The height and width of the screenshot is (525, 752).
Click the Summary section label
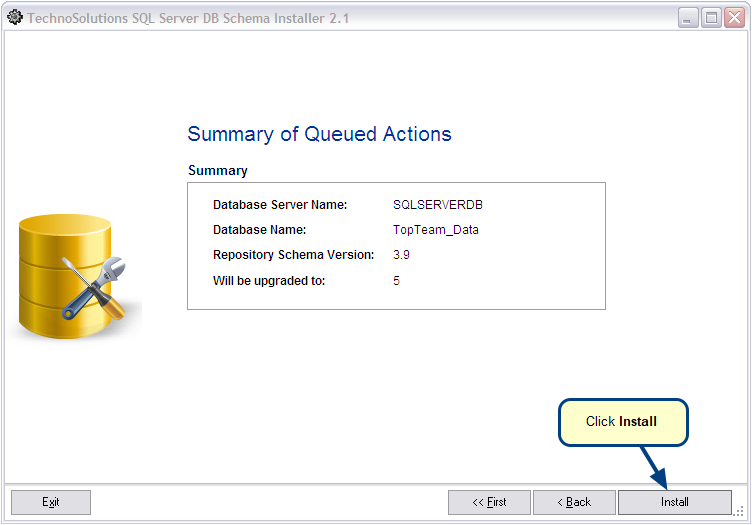[x=218, y=171]
